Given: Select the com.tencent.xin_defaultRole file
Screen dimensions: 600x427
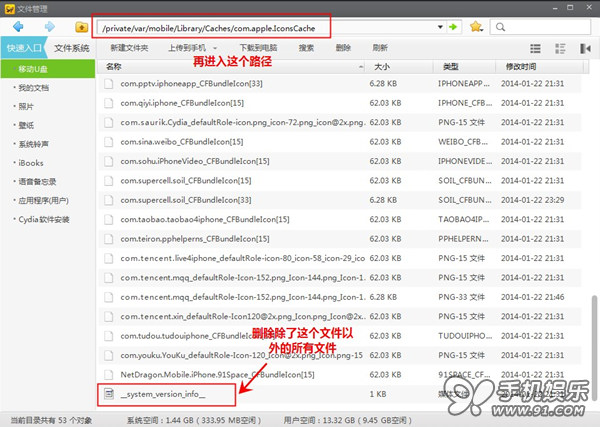Looking at the screenshot, I should pos(340,316).
